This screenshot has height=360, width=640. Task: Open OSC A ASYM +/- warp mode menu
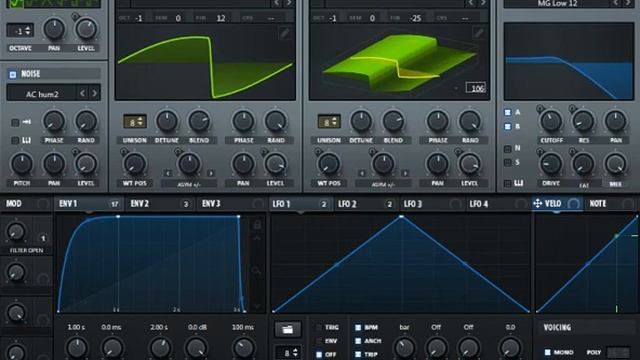pyautogui.click(x=189, y=184)
